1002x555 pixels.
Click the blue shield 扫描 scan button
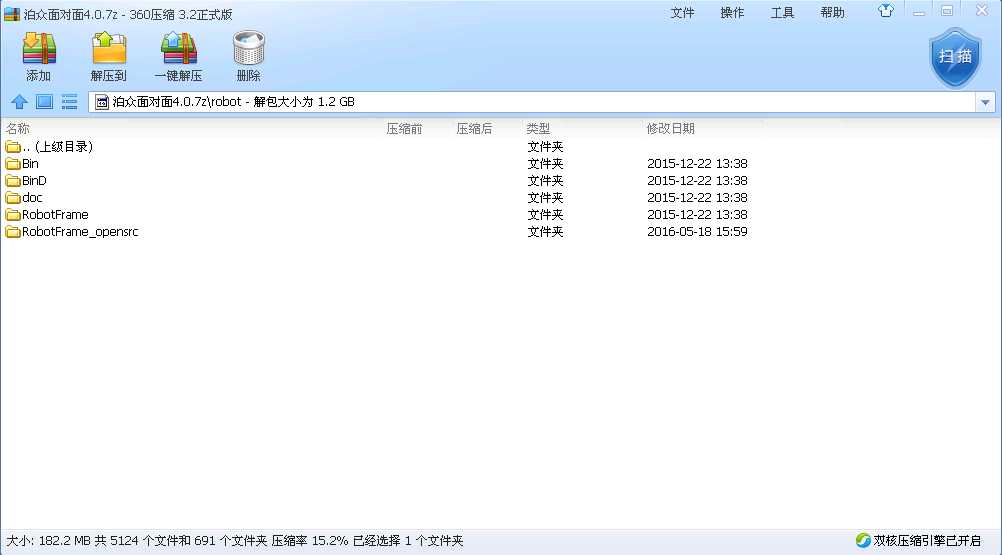point(955,57)
